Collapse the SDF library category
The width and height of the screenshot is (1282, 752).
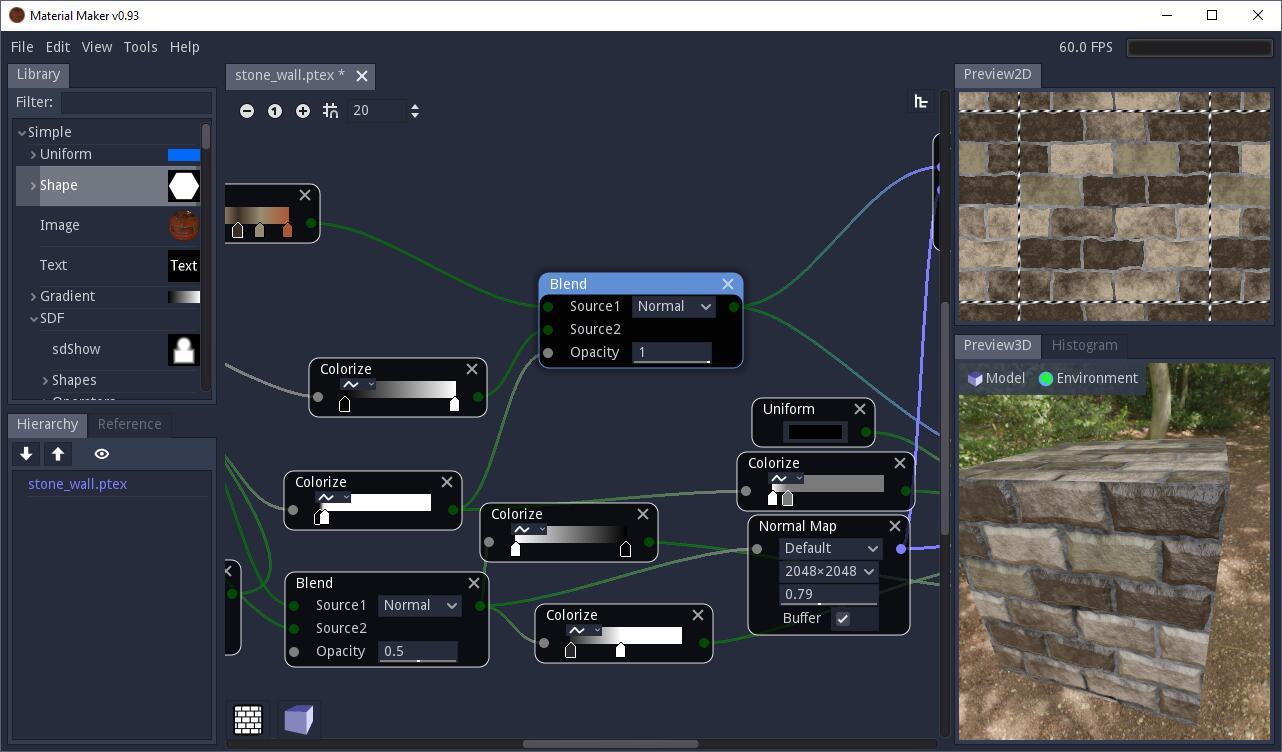(33, 319)
